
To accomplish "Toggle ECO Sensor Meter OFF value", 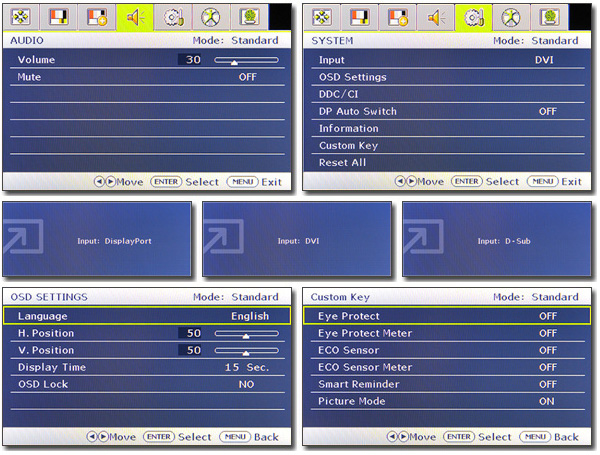I will (x=548, y=367).
